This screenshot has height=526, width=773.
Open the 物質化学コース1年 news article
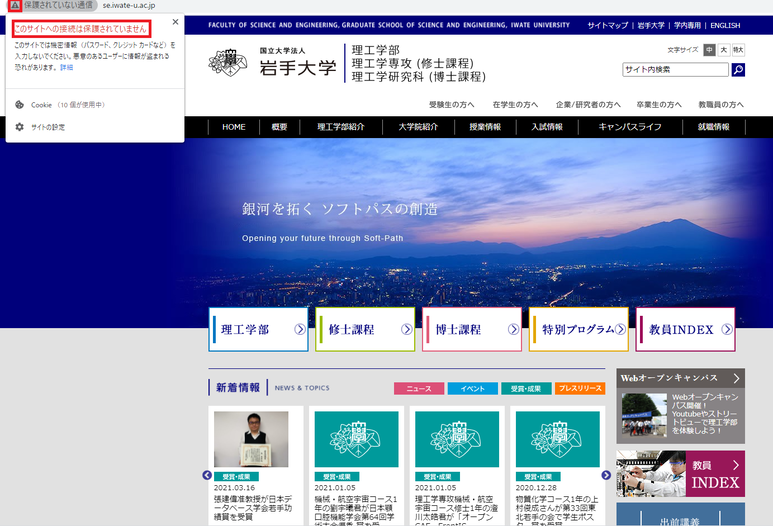pos(557,510)
